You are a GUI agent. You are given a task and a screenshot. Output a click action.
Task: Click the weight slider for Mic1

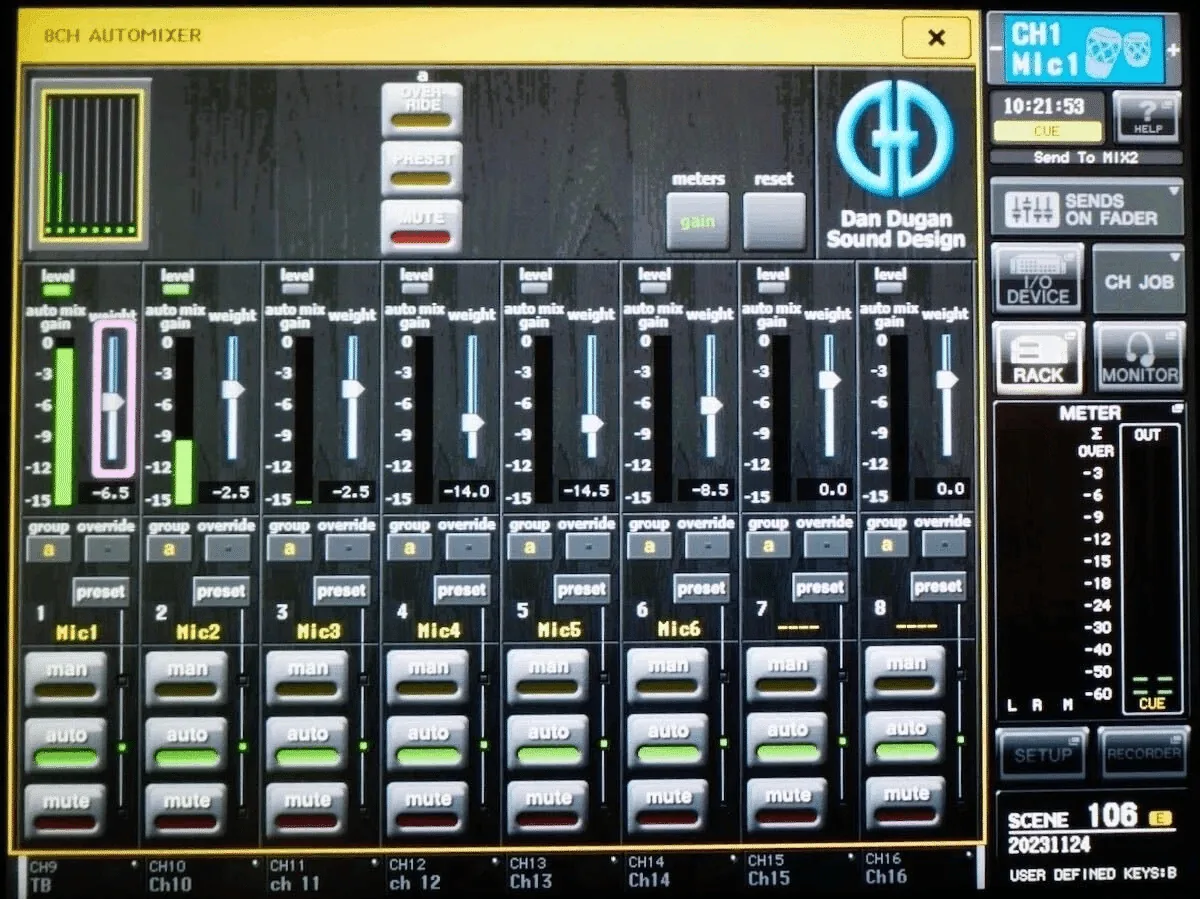pos(113,399)
